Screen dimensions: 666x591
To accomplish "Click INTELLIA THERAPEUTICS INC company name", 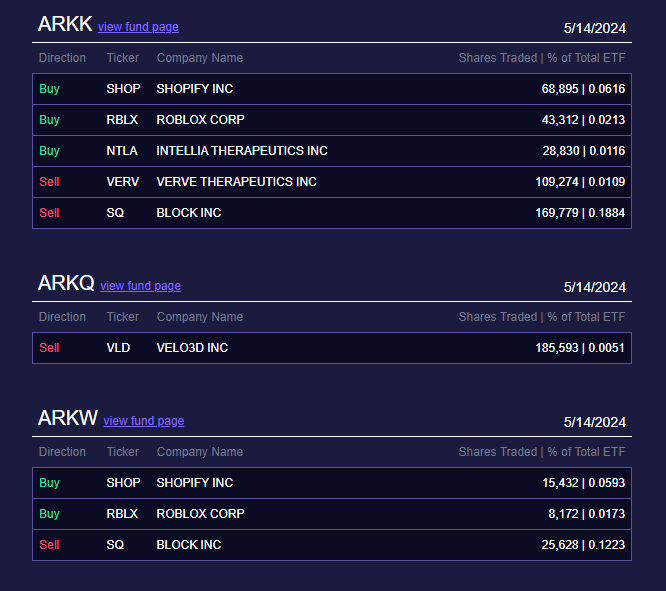I will coord(242,151).
